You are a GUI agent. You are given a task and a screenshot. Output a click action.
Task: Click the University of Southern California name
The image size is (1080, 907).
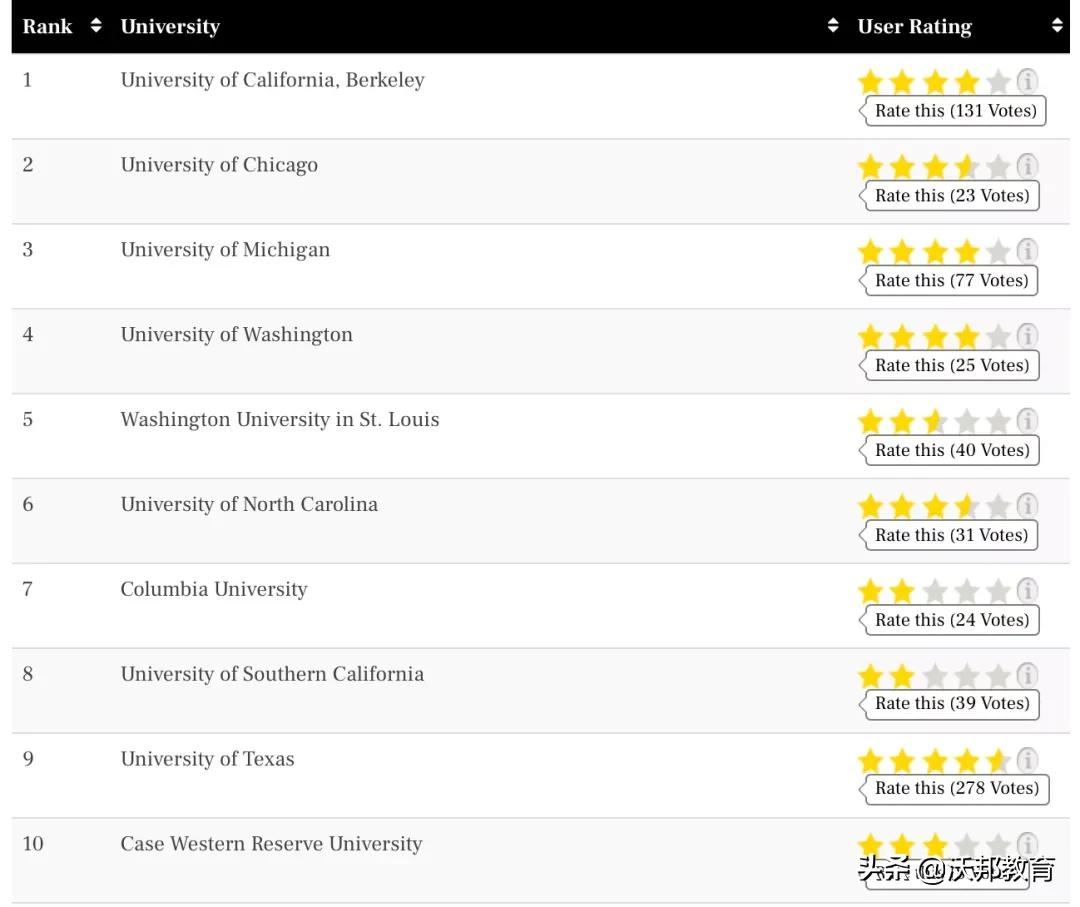(272, 674)
